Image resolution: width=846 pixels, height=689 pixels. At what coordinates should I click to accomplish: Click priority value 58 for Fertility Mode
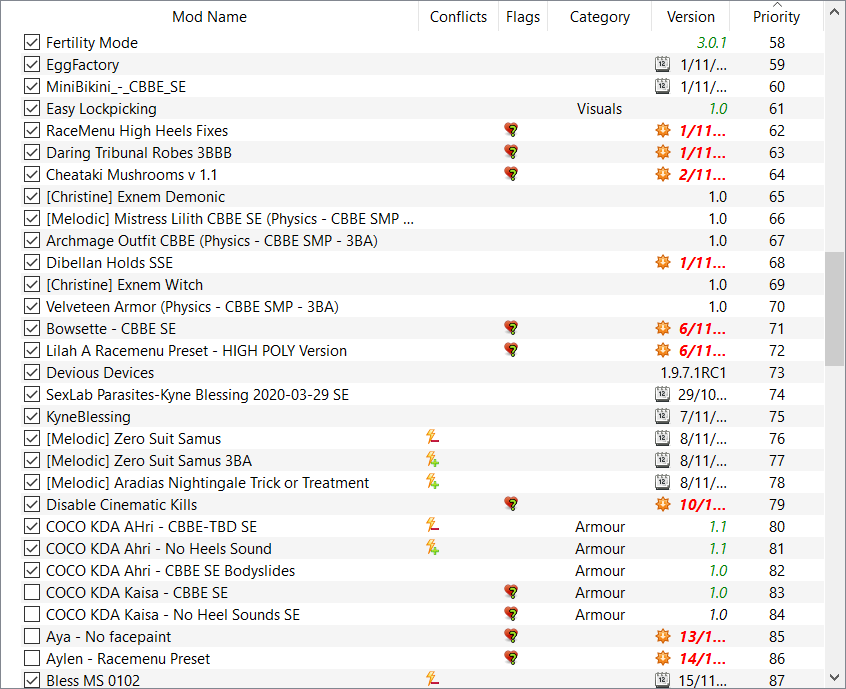click(777, 43)
